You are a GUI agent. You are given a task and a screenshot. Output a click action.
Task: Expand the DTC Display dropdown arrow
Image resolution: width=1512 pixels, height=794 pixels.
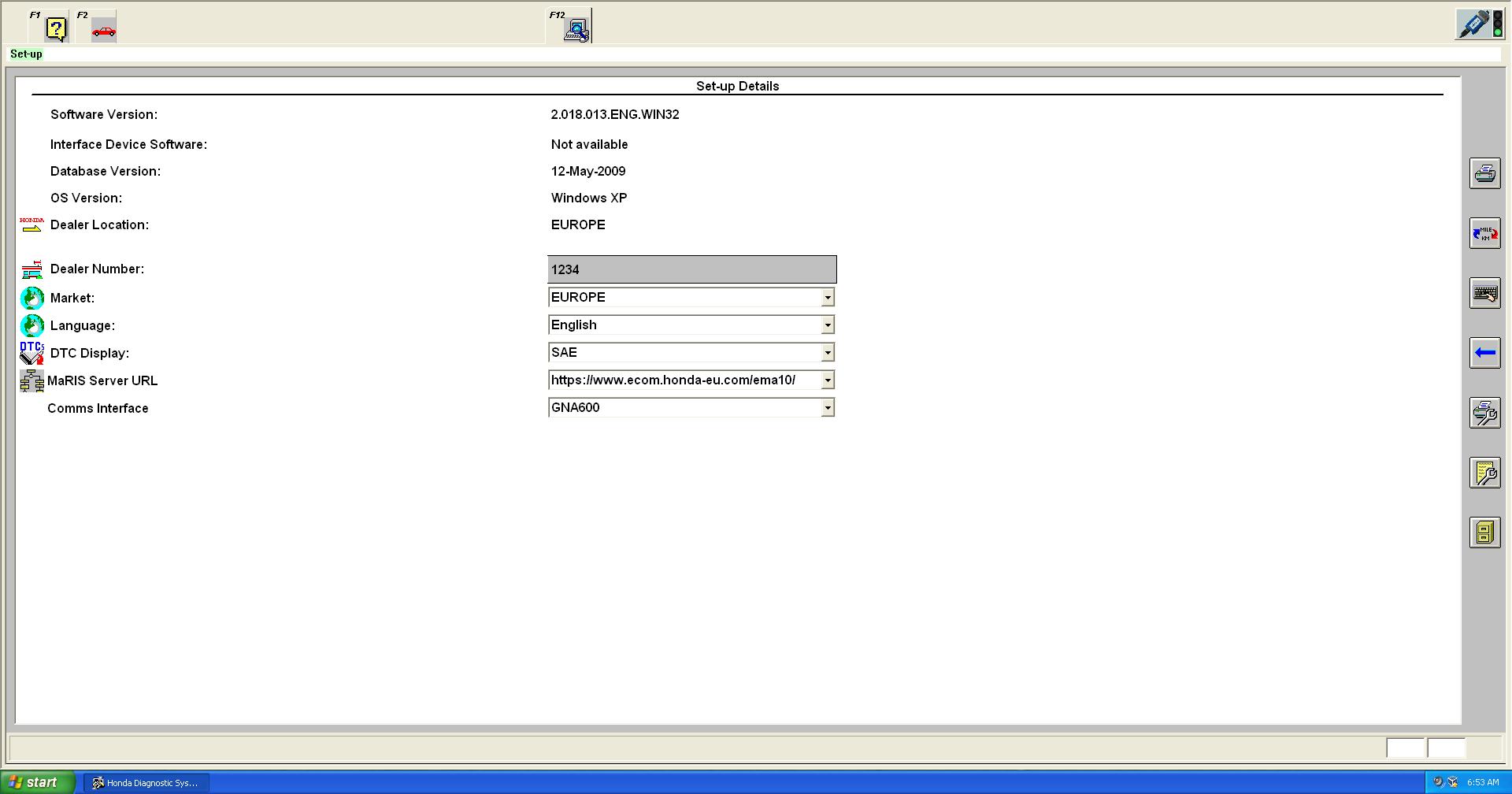coord(827,353)
